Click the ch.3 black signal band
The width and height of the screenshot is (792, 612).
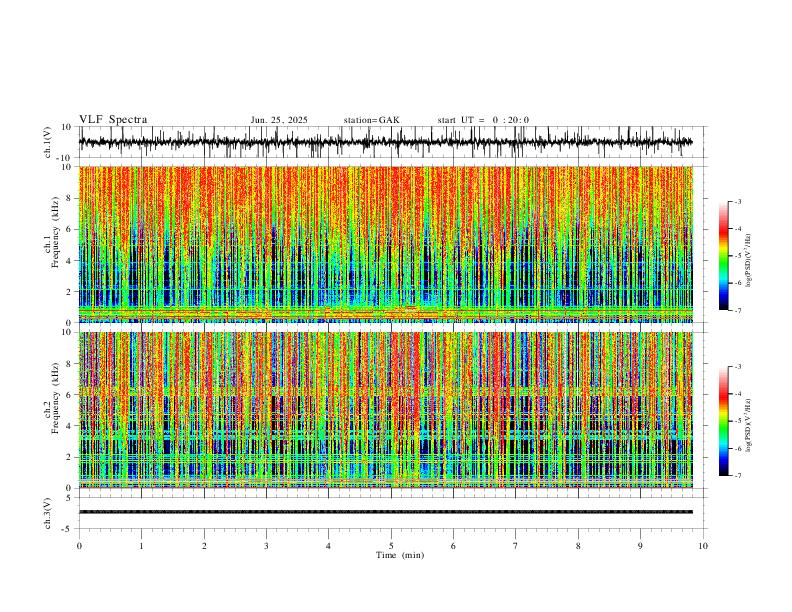[x=385, y=512]
